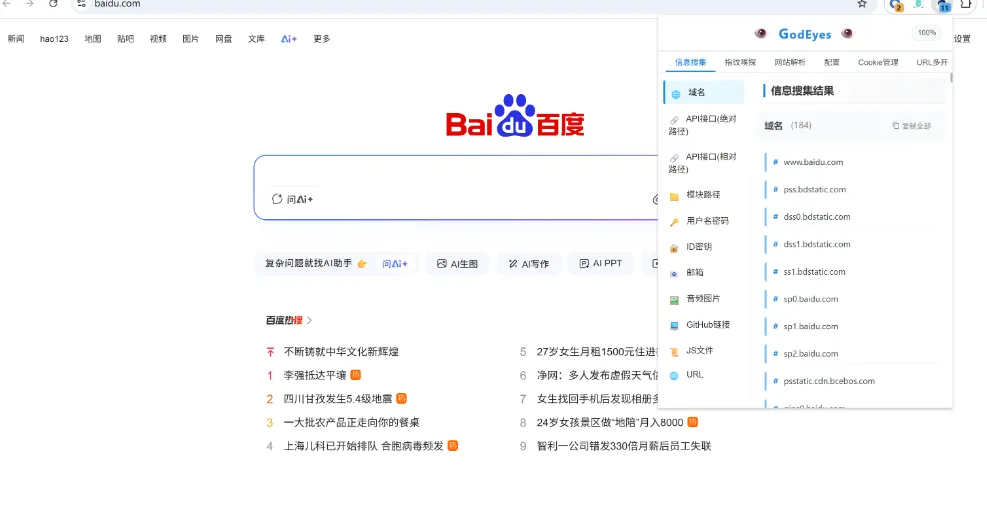Image resolution: width=987 pixels, height=522 pixels.
Task: Click the Baidu paw logo
Action: point(516,115)
